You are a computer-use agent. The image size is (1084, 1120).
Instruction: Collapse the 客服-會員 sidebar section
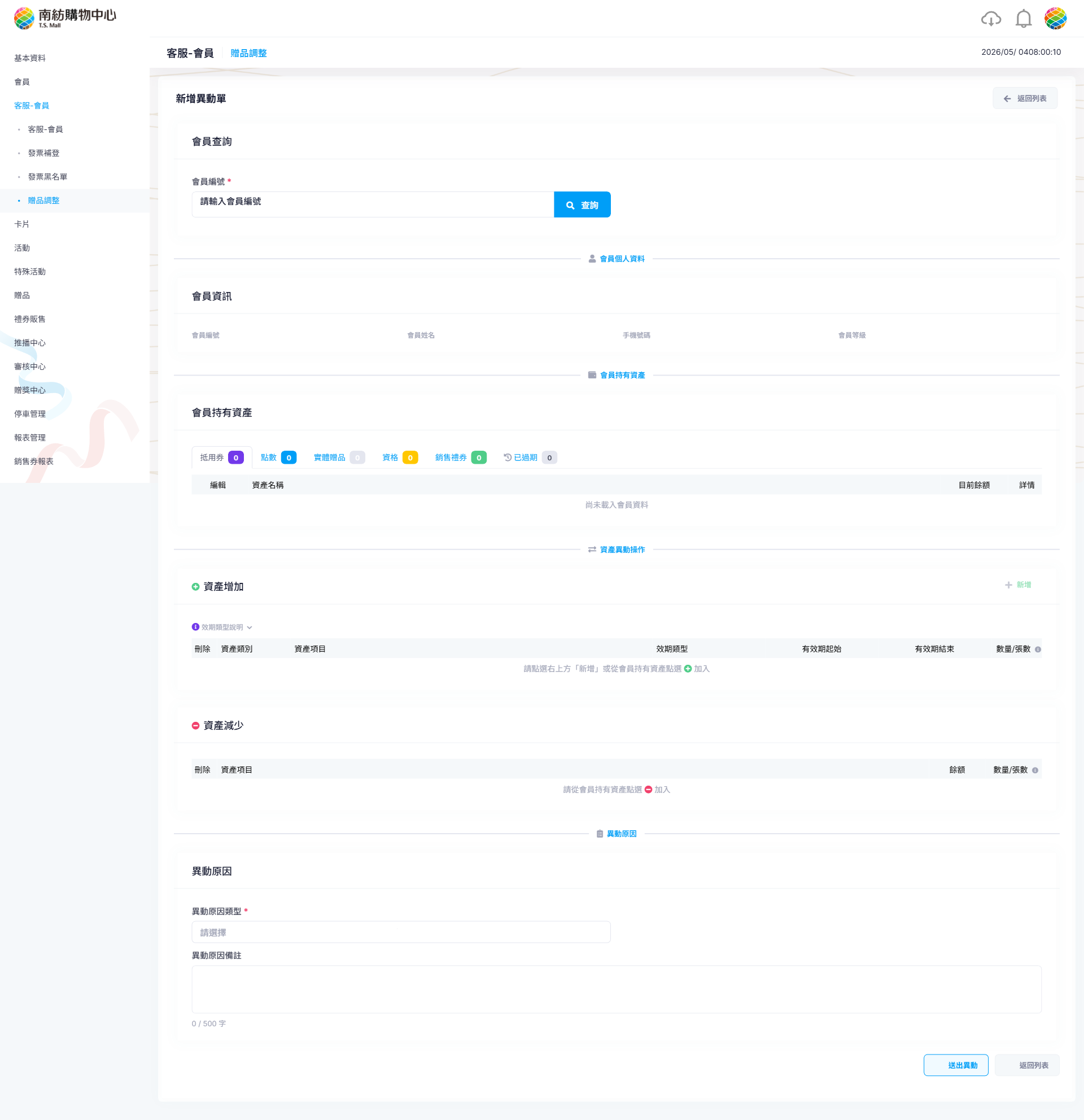[32, 106]
